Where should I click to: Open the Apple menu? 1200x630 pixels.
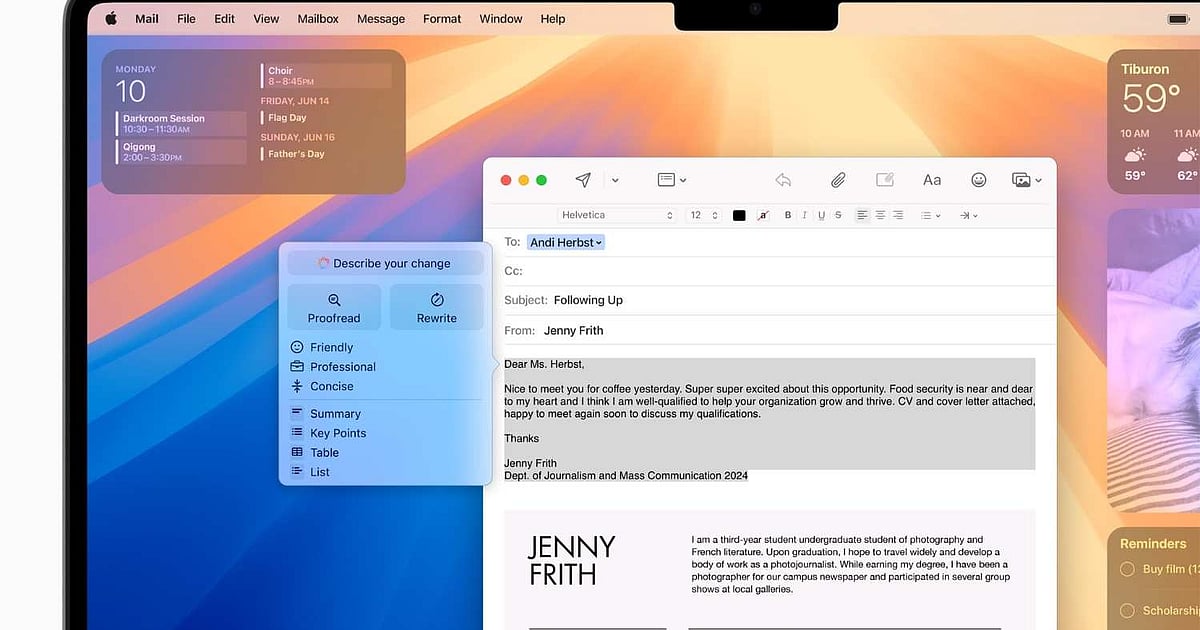tap(111, 18)
